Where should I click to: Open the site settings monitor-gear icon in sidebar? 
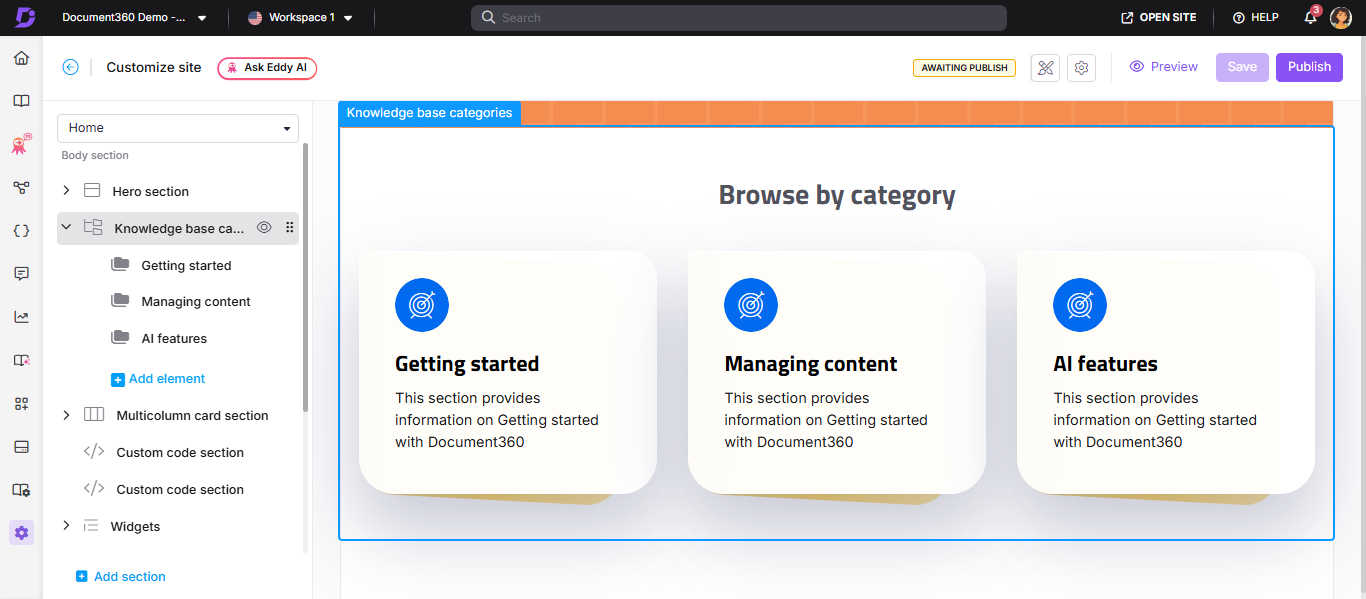[x=21, y=490]
